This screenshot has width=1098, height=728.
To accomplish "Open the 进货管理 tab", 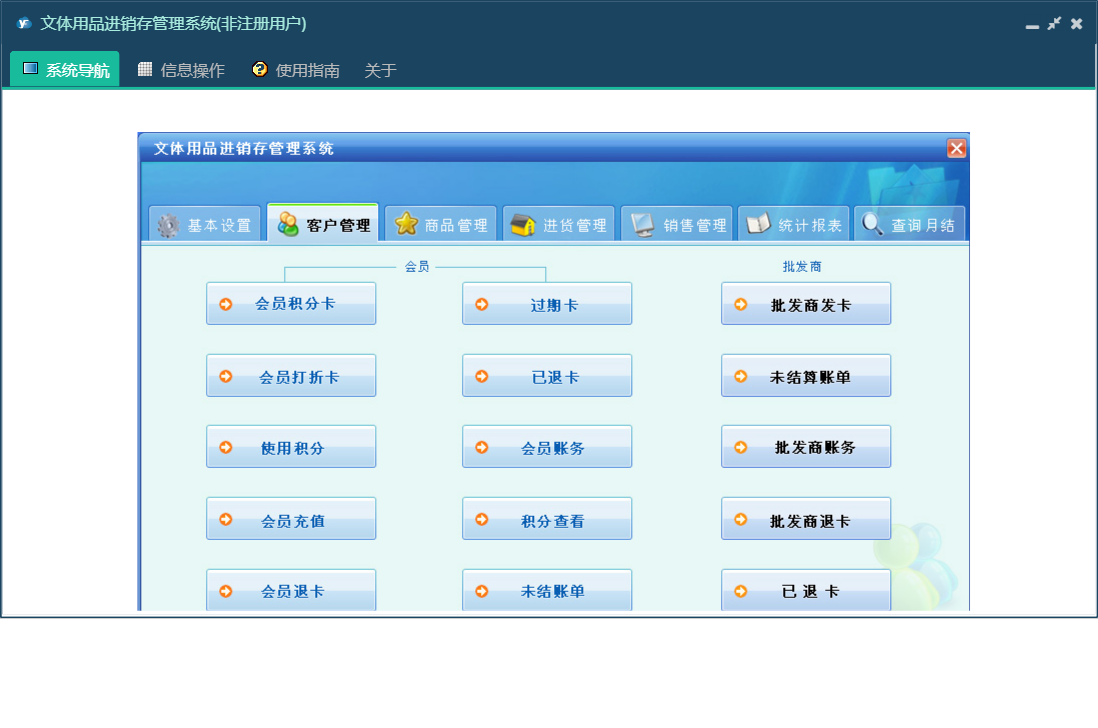I will pos(559,224).
